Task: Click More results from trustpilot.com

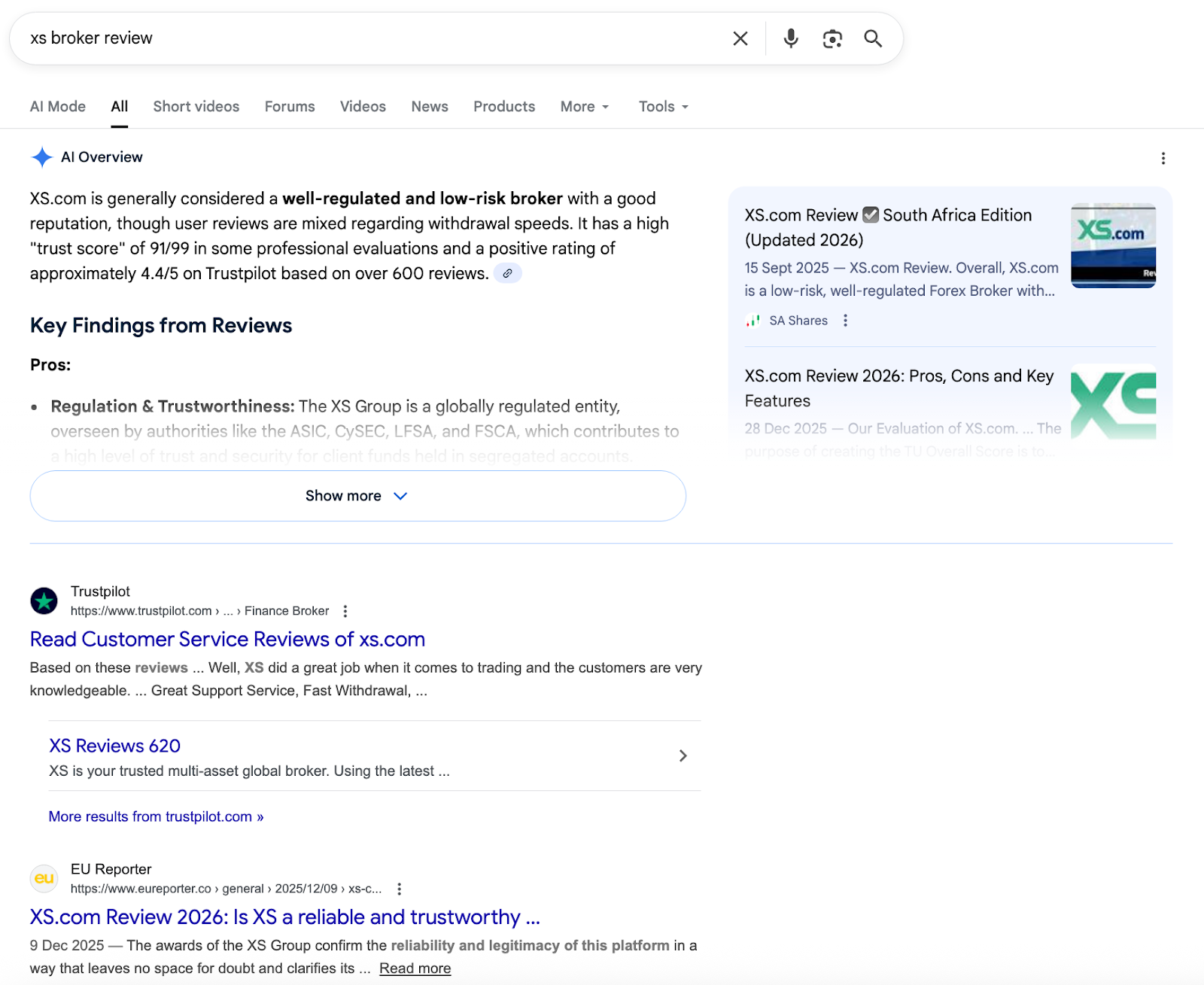Action: (156, 816)
